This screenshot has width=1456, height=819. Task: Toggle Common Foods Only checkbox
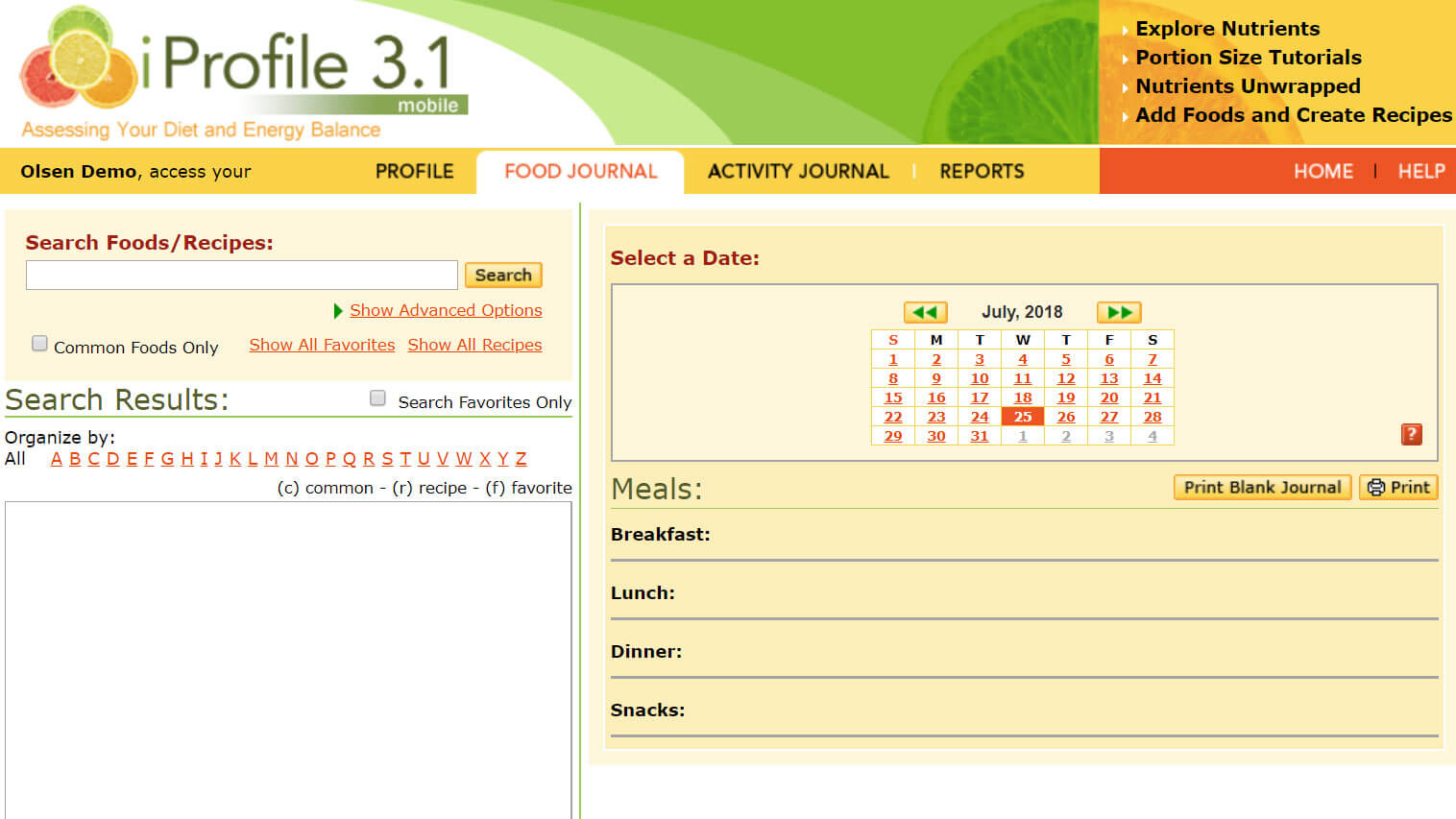[39, 344]
